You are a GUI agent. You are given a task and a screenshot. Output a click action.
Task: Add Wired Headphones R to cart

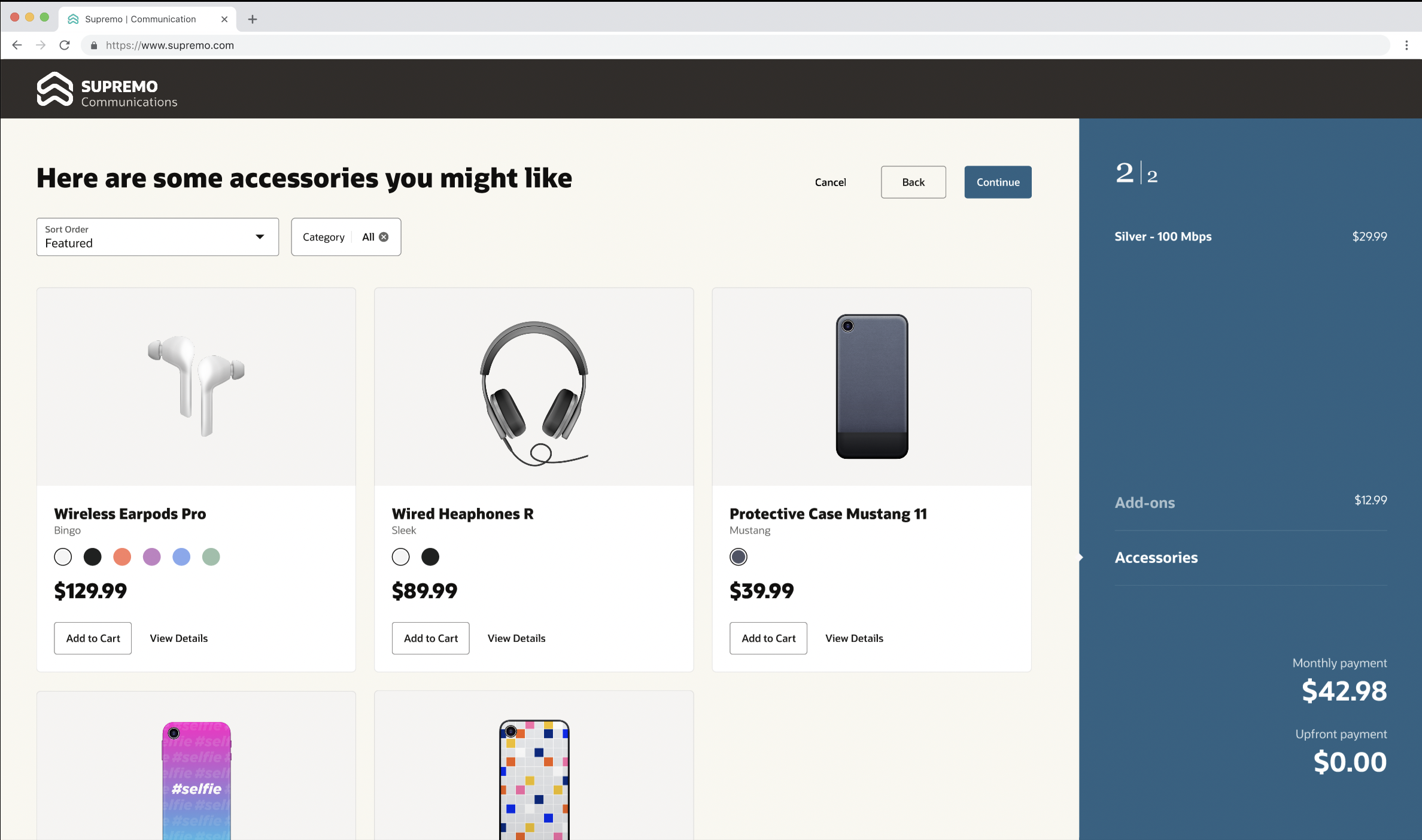[430, 638]
